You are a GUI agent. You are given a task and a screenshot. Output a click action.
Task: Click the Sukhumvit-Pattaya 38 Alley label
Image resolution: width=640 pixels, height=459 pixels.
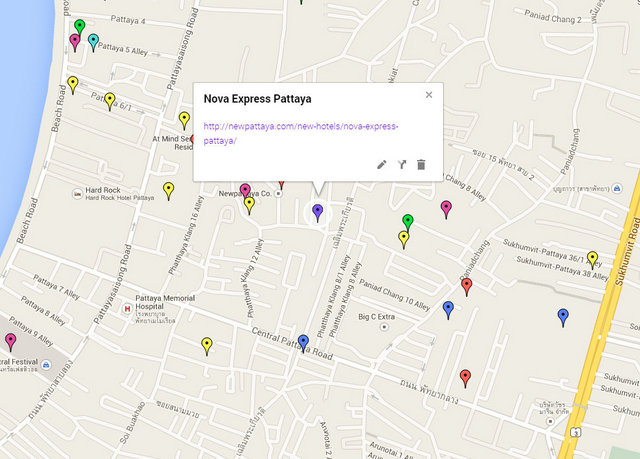click(x=562, y=268)
